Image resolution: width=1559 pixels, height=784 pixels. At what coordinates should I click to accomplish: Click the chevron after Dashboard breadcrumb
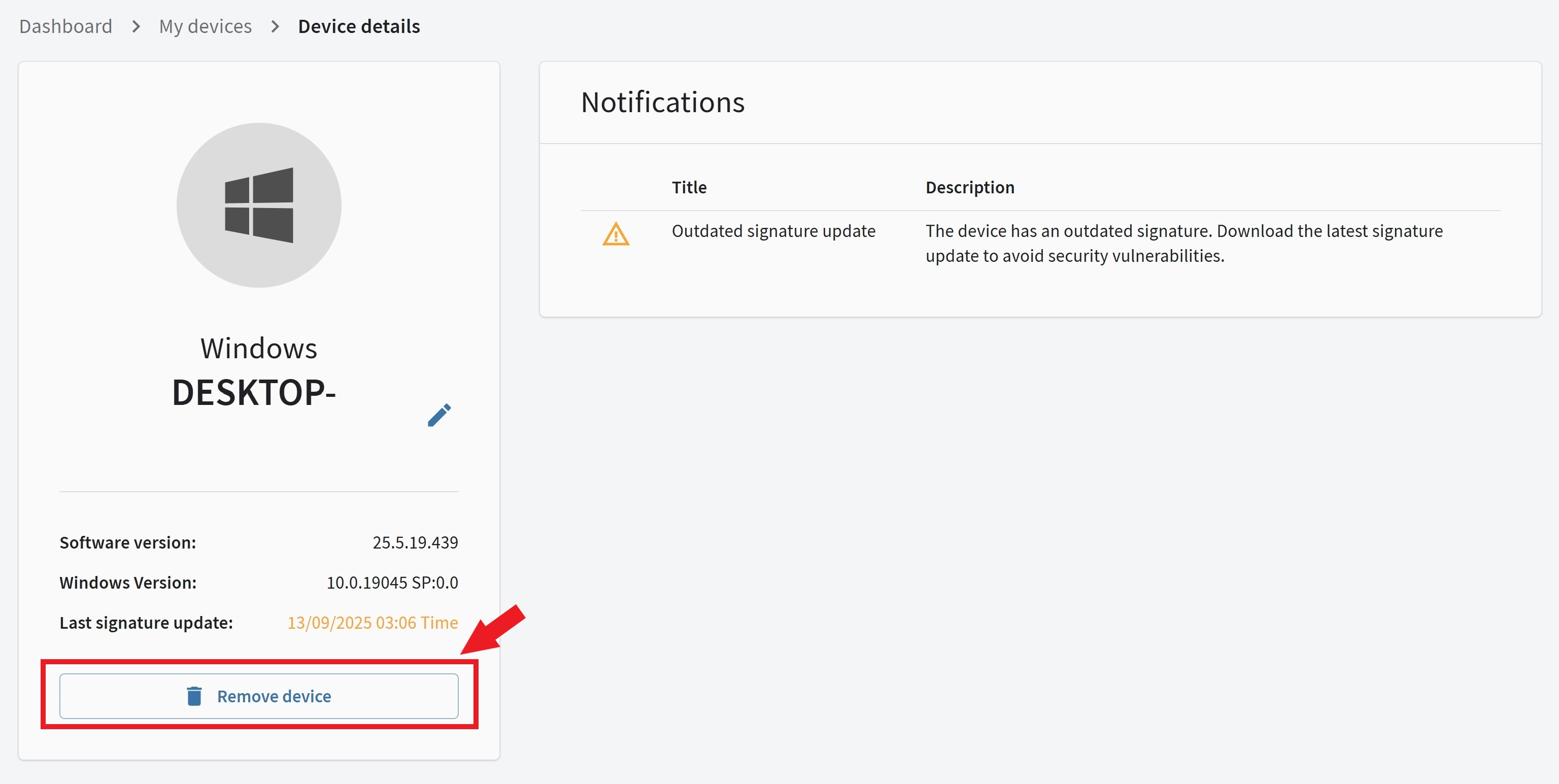click(x=136, y=26)
